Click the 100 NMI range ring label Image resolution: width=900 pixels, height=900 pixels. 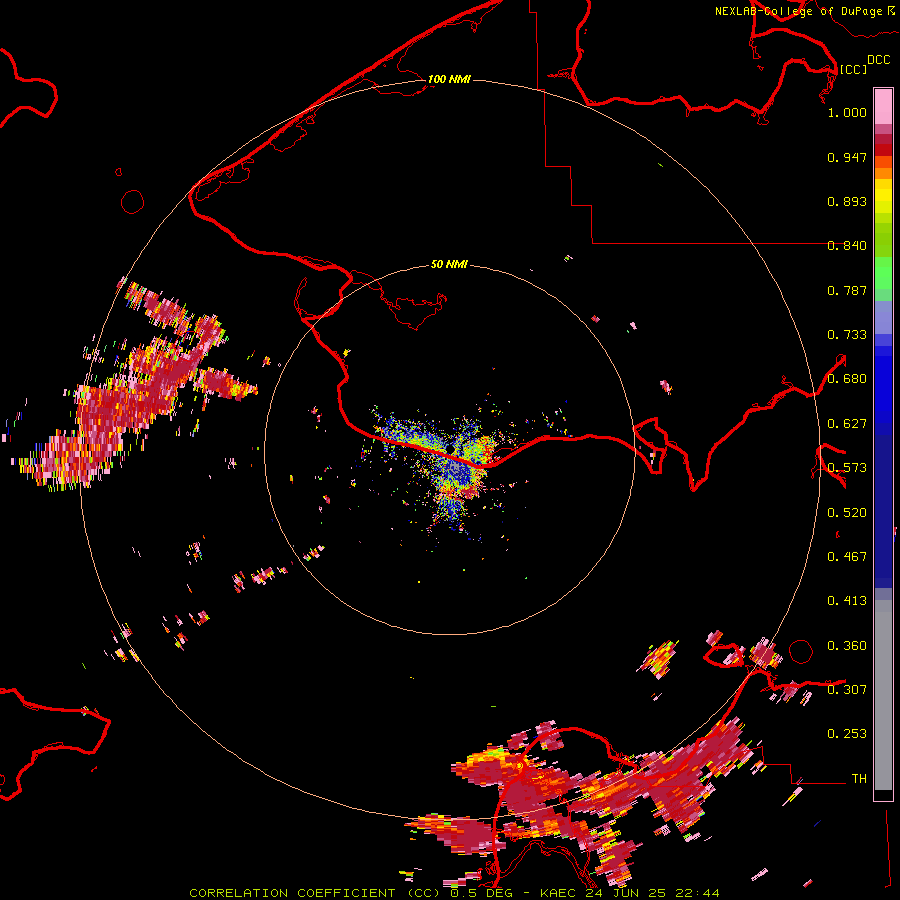pyautogui.click(x=449, y=79)
